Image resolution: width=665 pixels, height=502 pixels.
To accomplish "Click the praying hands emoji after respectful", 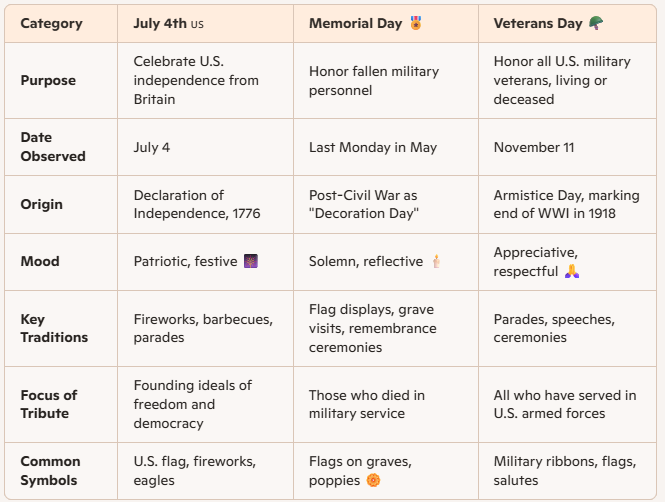I will [x=572, y=270].
